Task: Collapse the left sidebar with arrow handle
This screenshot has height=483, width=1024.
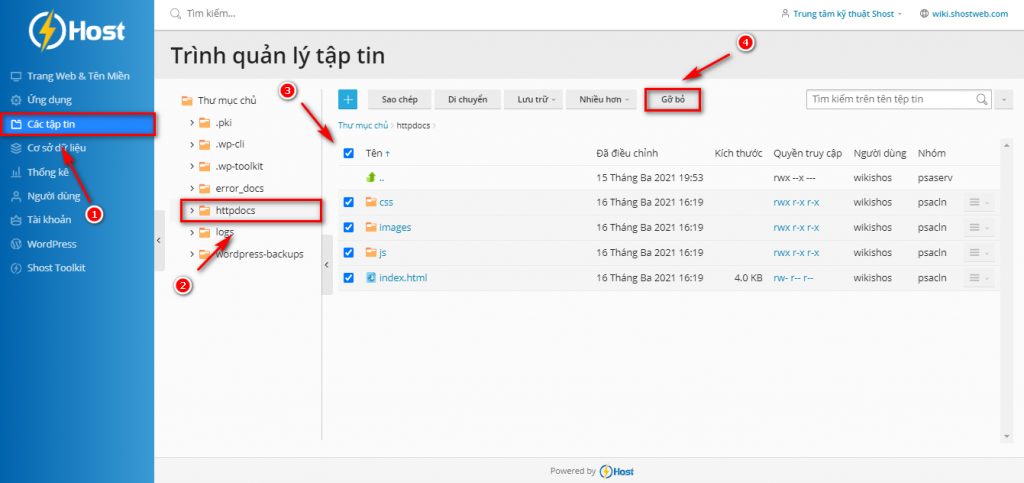Action: pyautogui.click(x=159, y=241)
